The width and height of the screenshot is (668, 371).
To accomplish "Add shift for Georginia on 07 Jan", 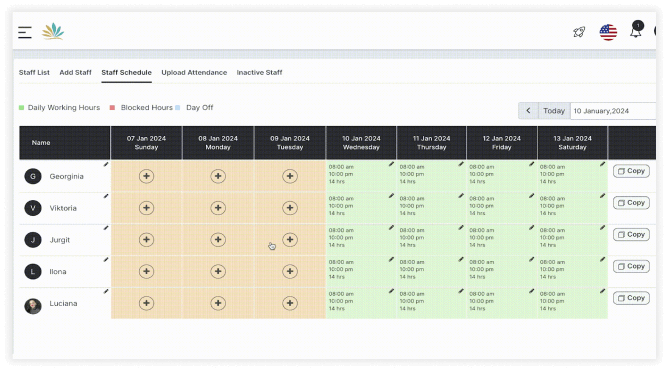I will click(x=146, y=176).
